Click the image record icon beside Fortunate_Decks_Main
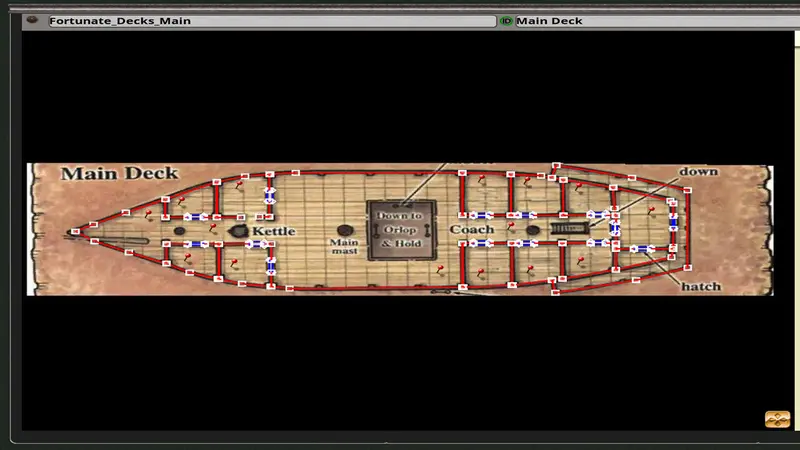Viewport: 800px width, 450px height. [34, 21]
